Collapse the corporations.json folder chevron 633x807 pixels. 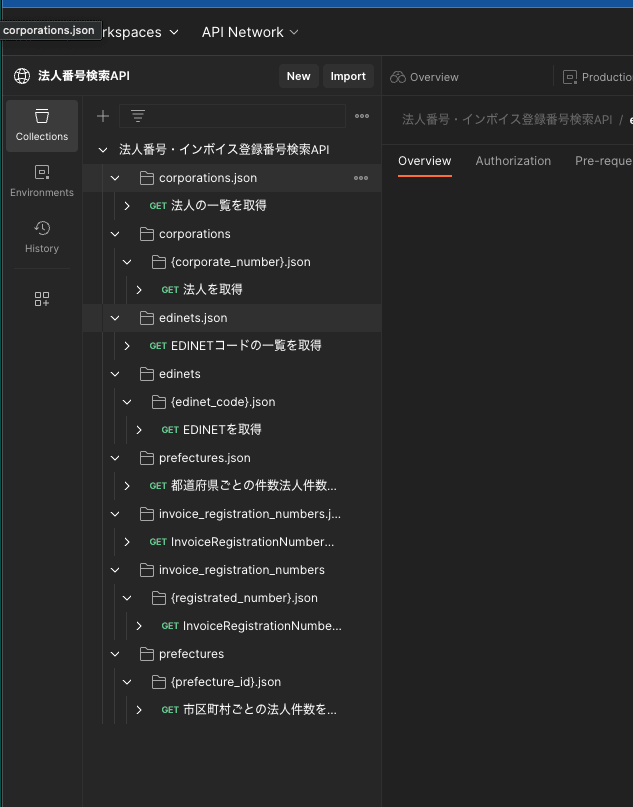pyautogui.click(x=115, y=178)
